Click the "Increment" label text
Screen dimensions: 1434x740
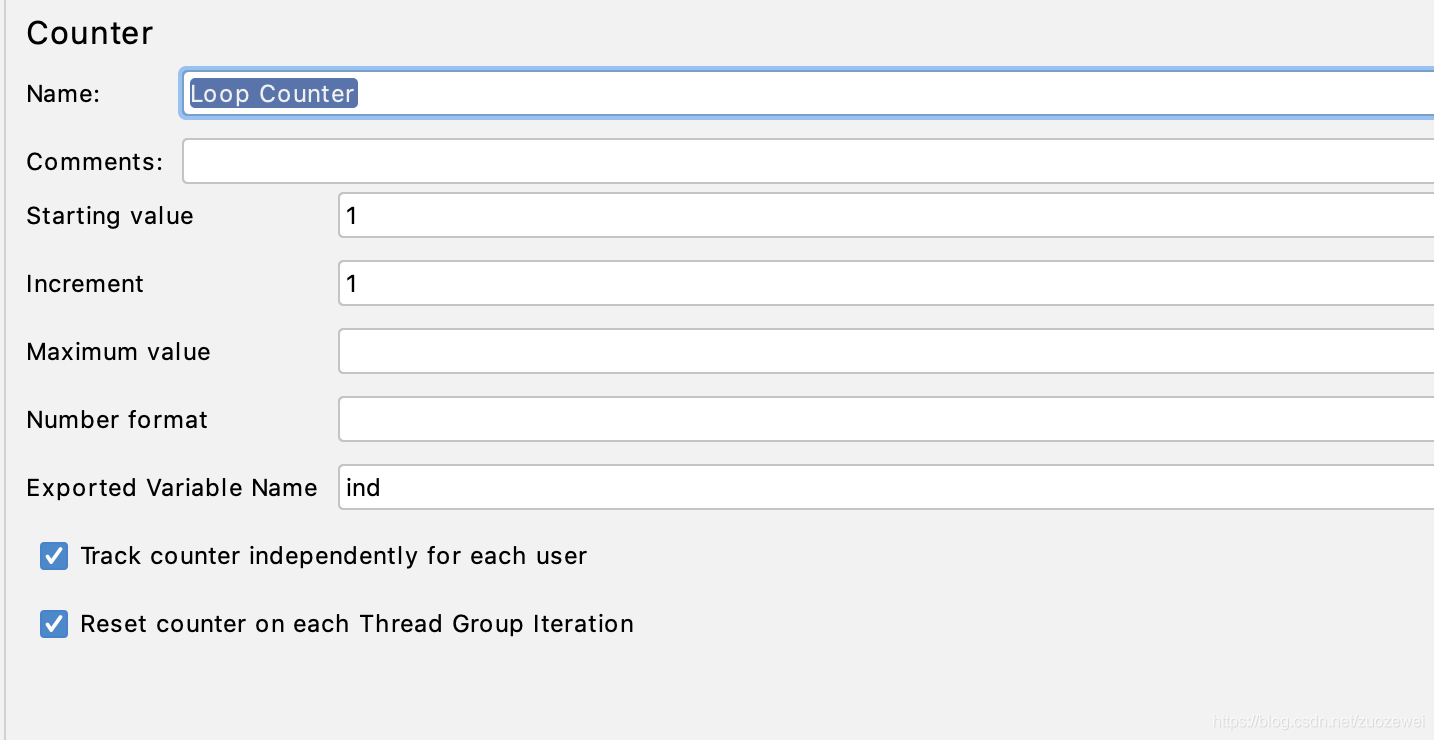85,284
